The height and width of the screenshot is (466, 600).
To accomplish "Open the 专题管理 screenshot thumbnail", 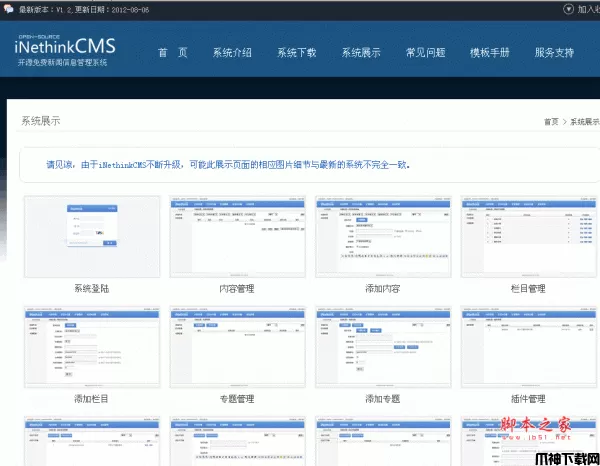I will [x=238, y=347].
